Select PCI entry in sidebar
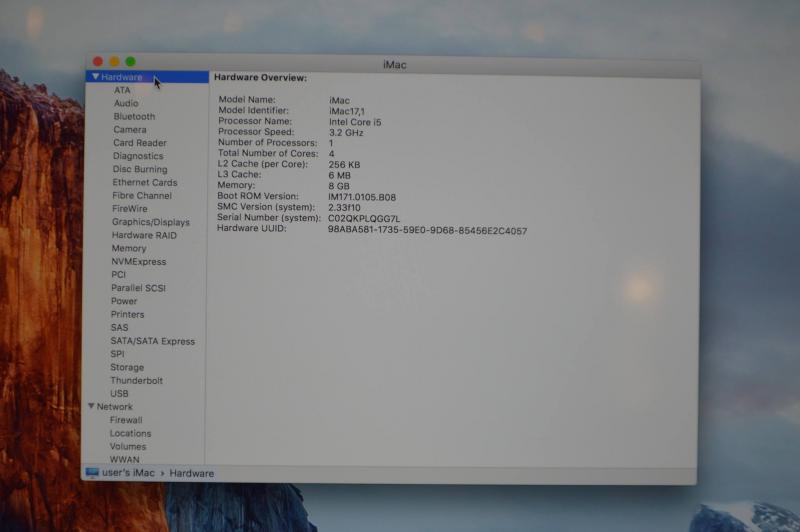Viewport: 800px width, 532px height. click(118, 274)
